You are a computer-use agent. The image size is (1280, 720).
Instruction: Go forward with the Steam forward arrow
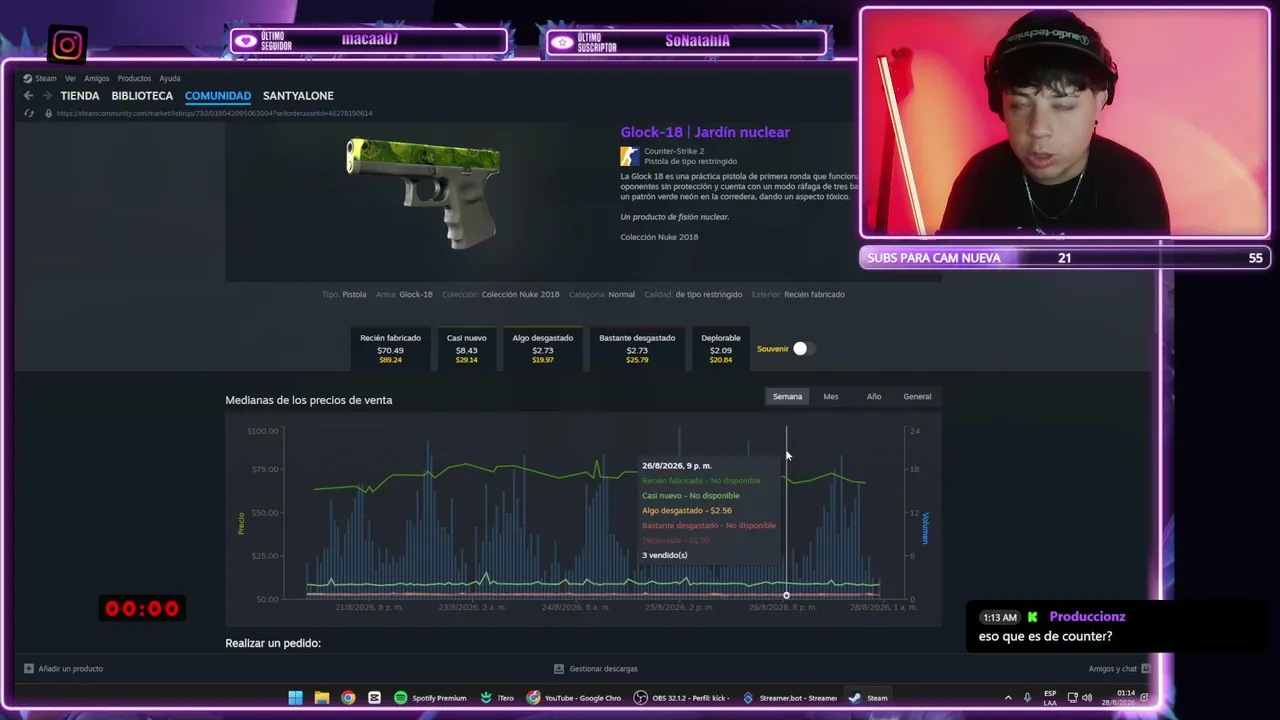tap(46, 96)
